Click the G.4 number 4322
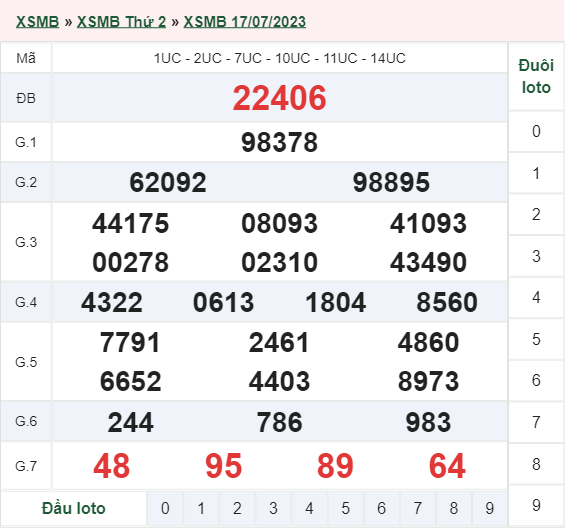Viewport: 565px width, 528px height. 112,302
